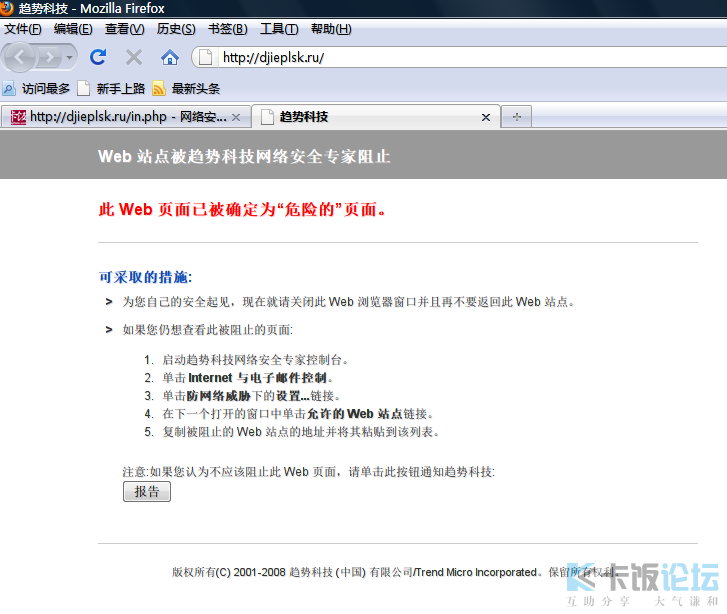727x614 pixels.
Task: Click the bold 允许的 Web 站点 text
Action: 355,414
